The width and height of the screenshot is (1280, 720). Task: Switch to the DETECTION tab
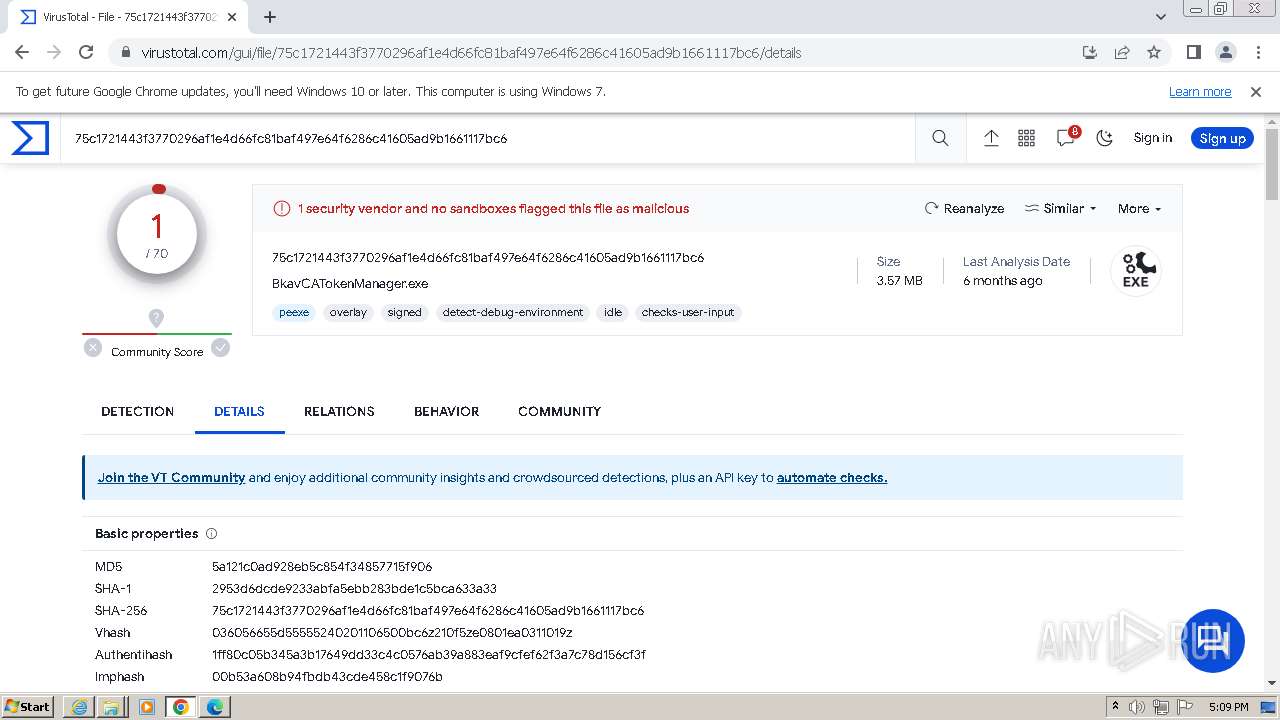[137, 411]
